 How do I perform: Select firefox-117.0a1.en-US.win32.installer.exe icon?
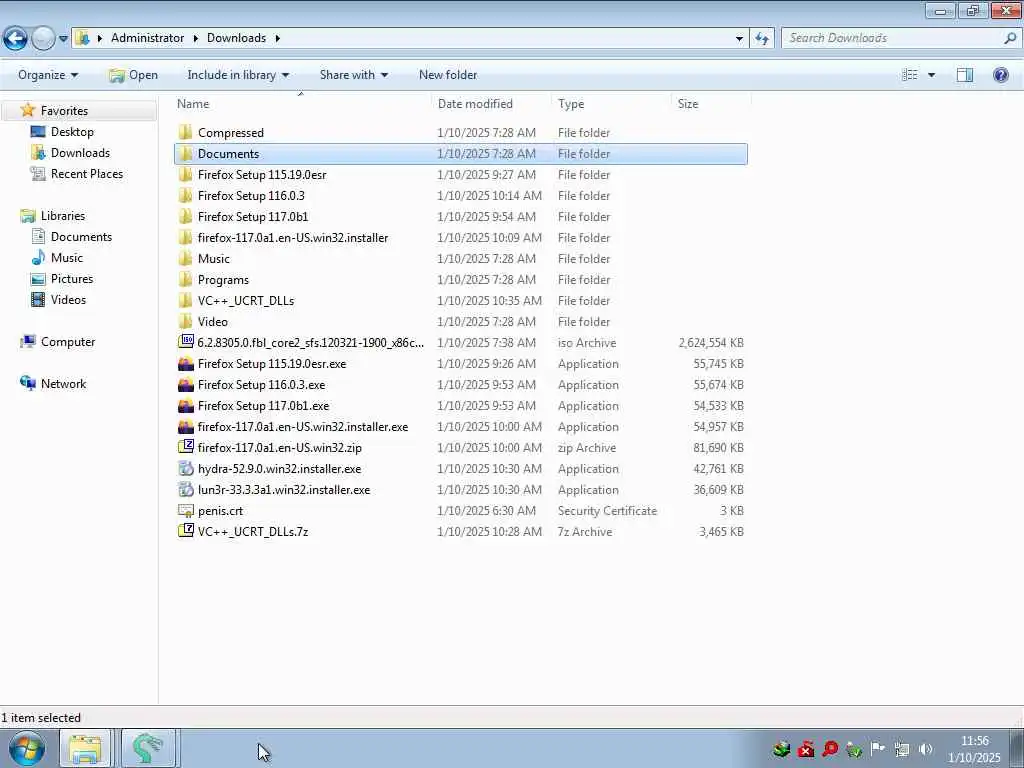tap(185, 427)
